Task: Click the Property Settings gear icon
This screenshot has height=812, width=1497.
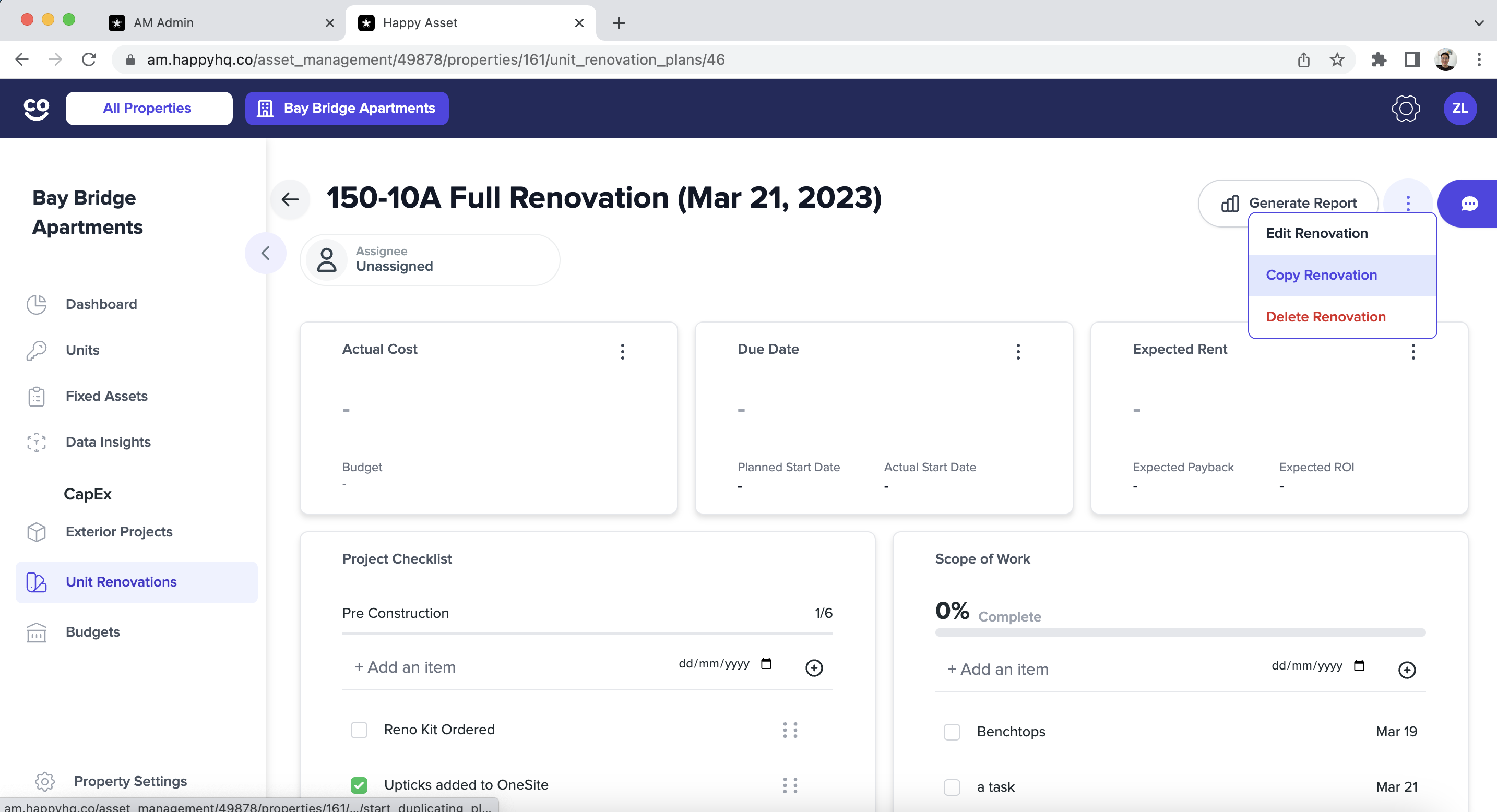Action: click(45, 781)
